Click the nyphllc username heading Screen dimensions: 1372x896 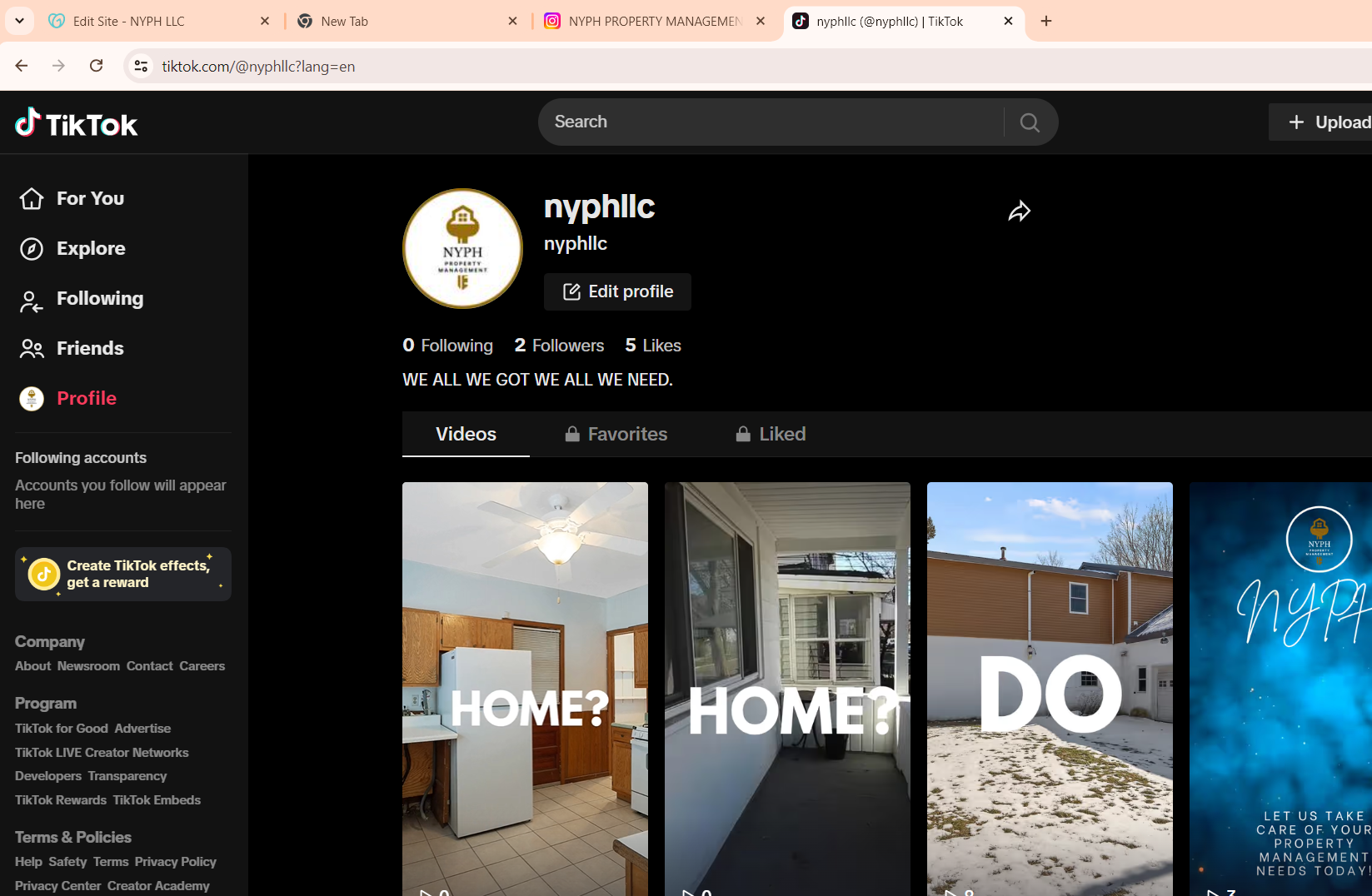click(x=599, y=207)
